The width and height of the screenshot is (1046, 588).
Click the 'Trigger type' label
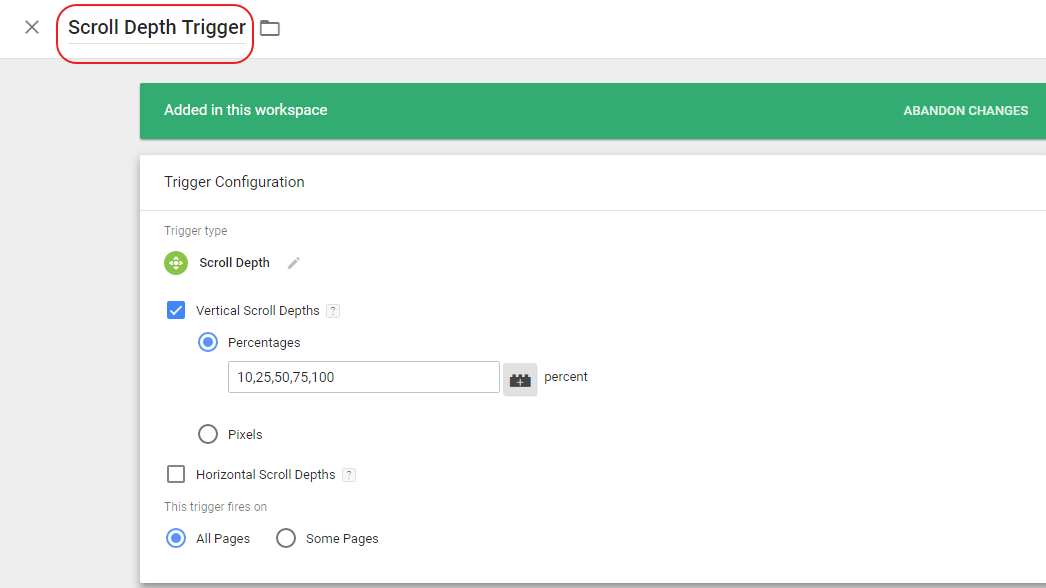[195, 231]
